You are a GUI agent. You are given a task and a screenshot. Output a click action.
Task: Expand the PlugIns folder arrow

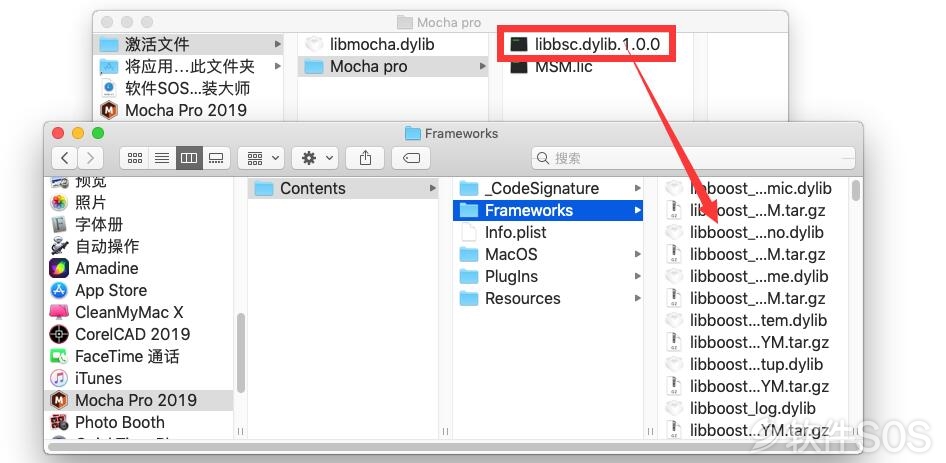point(637,276)
